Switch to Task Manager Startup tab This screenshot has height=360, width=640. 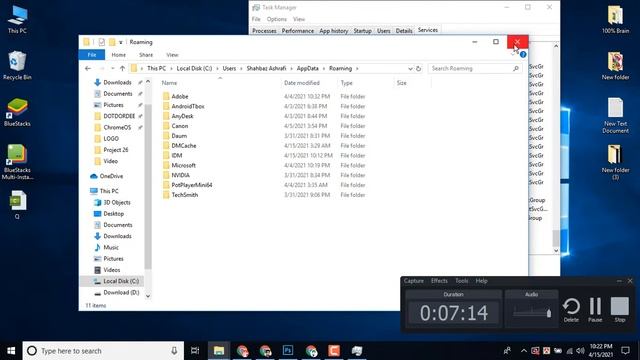(362, 31)
